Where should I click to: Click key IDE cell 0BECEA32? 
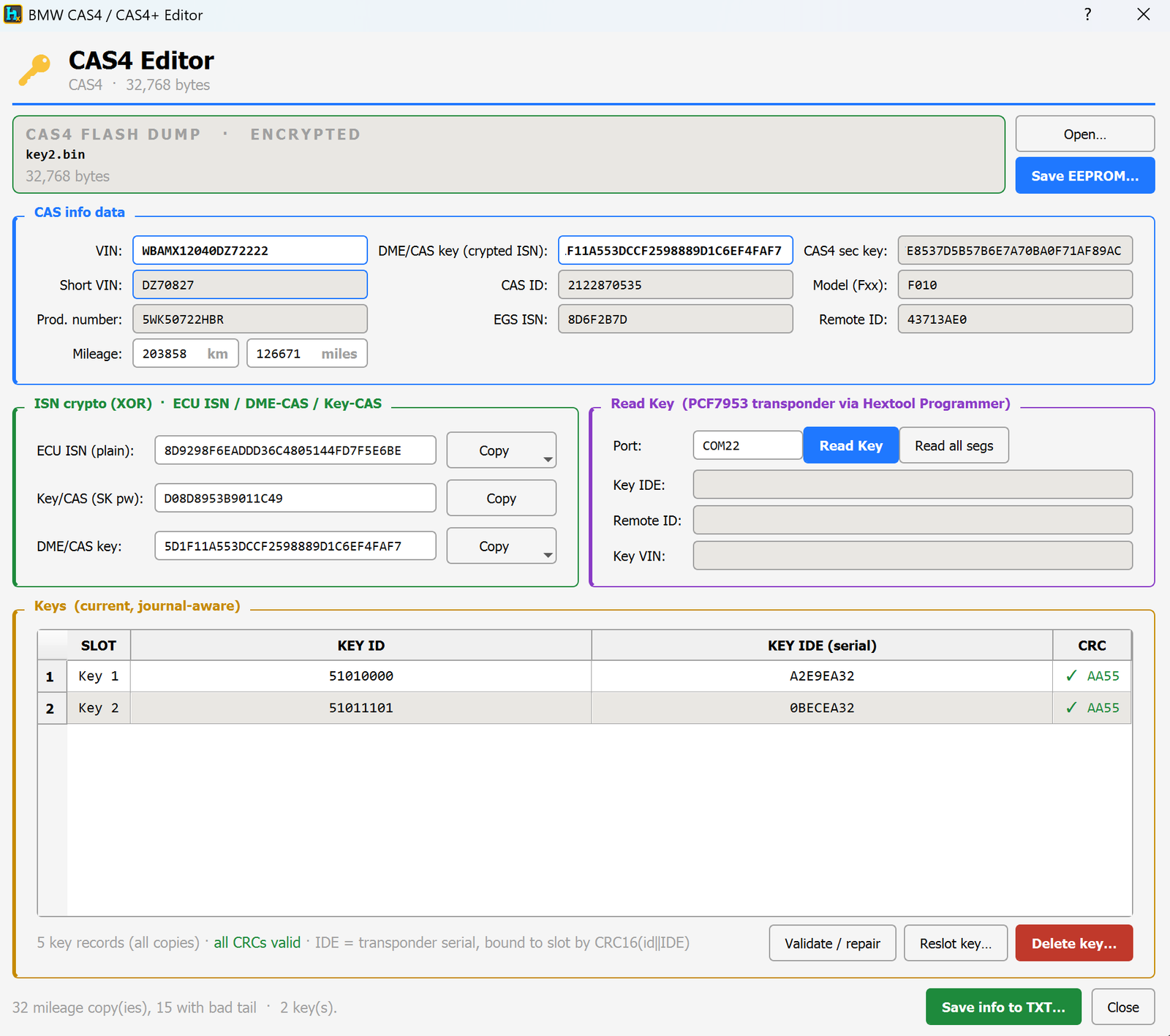point(822,708)
